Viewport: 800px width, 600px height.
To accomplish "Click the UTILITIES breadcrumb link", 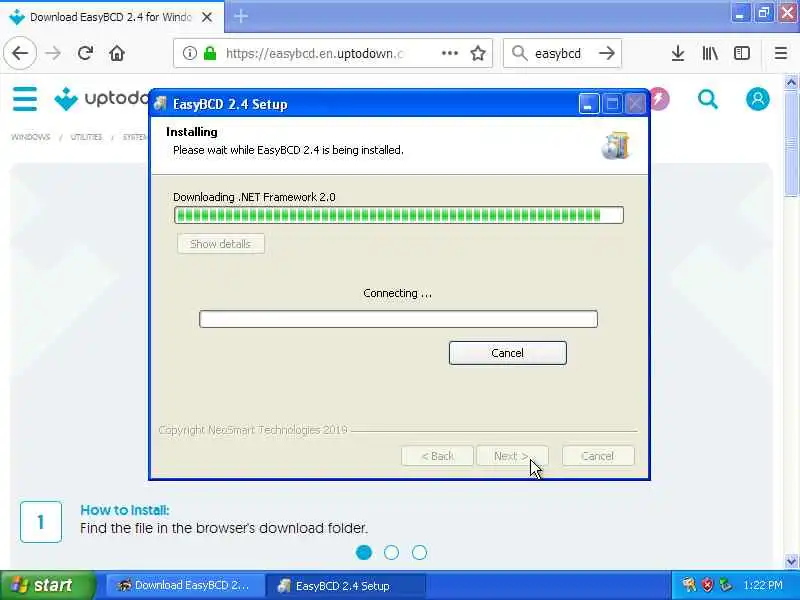I will point(86,137).
